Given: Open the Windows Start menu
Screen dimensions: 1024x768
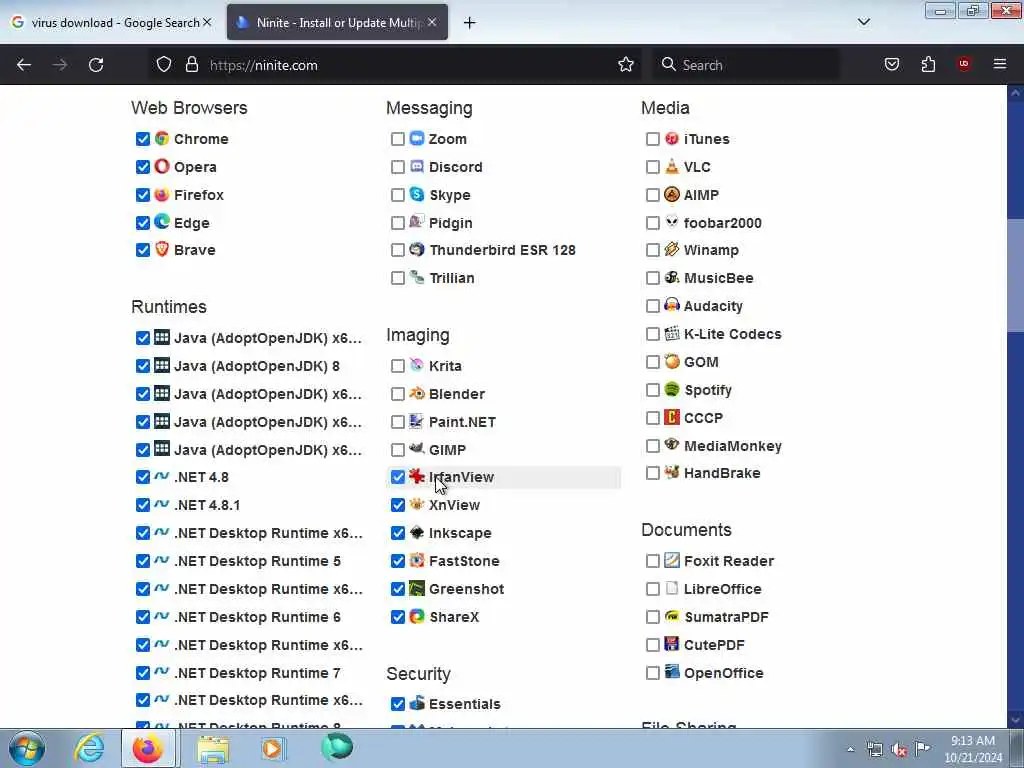Looking at the screenshot, I should coord(26,748).
